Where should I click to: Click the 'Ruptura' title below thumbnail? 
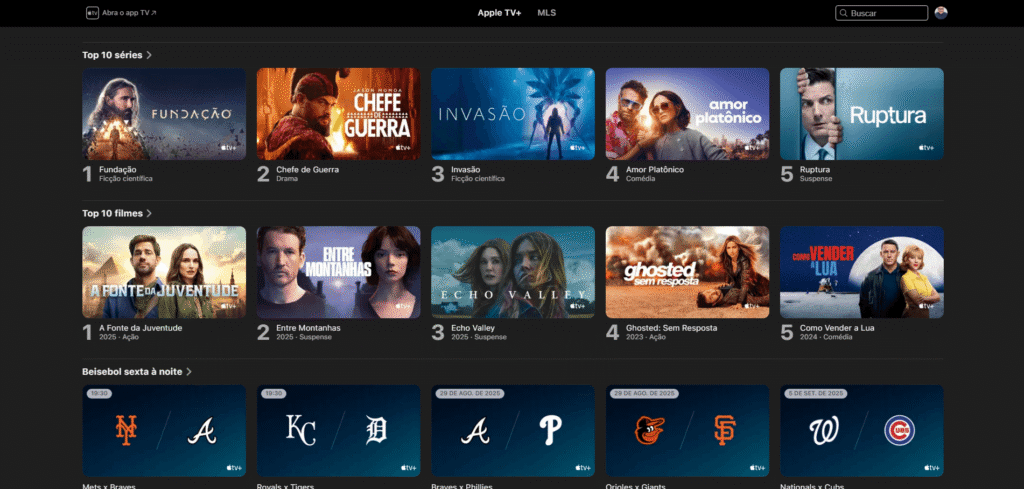(x=815, y=170)
